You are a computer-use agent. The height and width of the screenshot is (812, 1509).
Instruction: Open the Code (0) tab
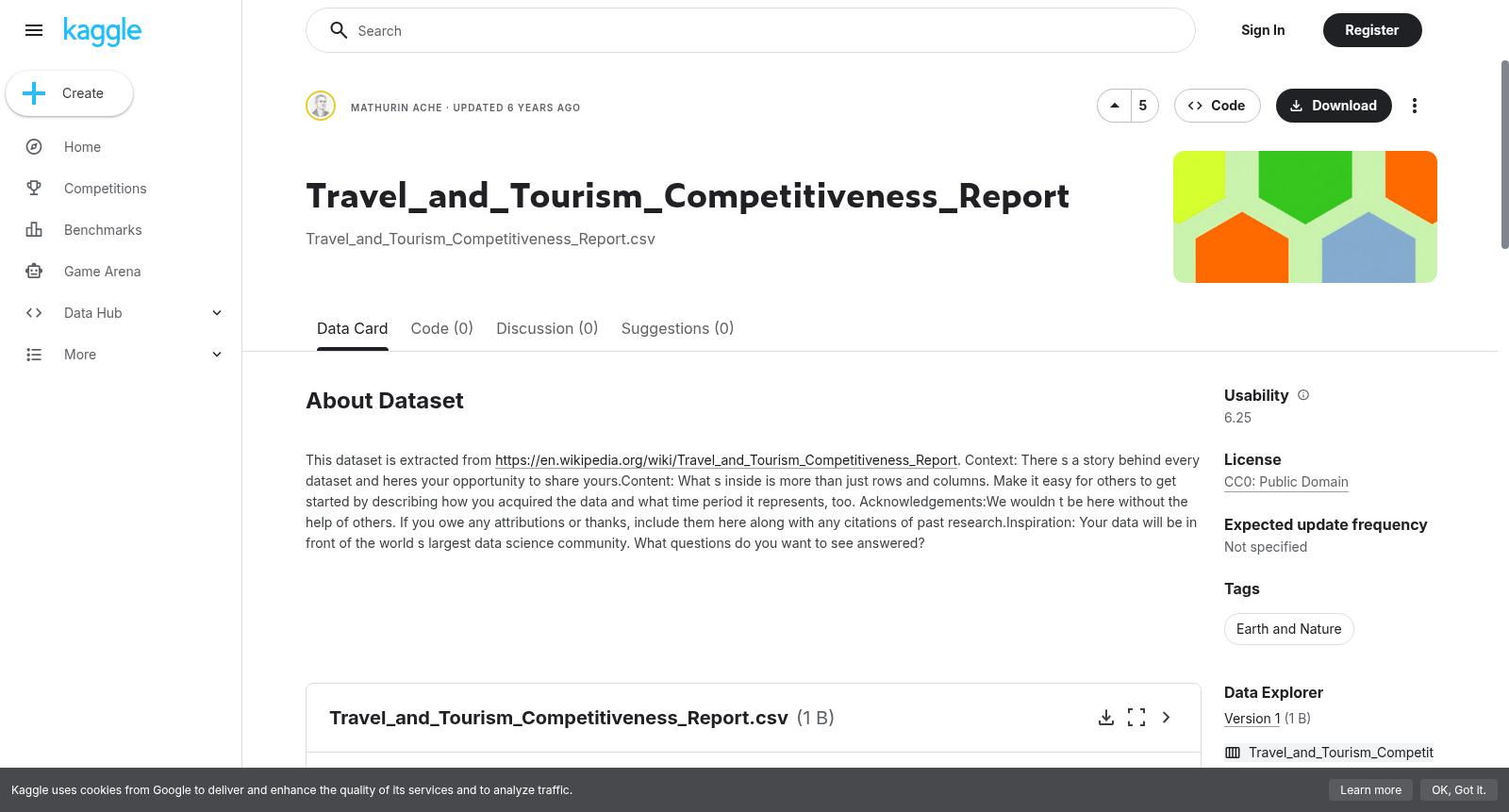[441, 328]
